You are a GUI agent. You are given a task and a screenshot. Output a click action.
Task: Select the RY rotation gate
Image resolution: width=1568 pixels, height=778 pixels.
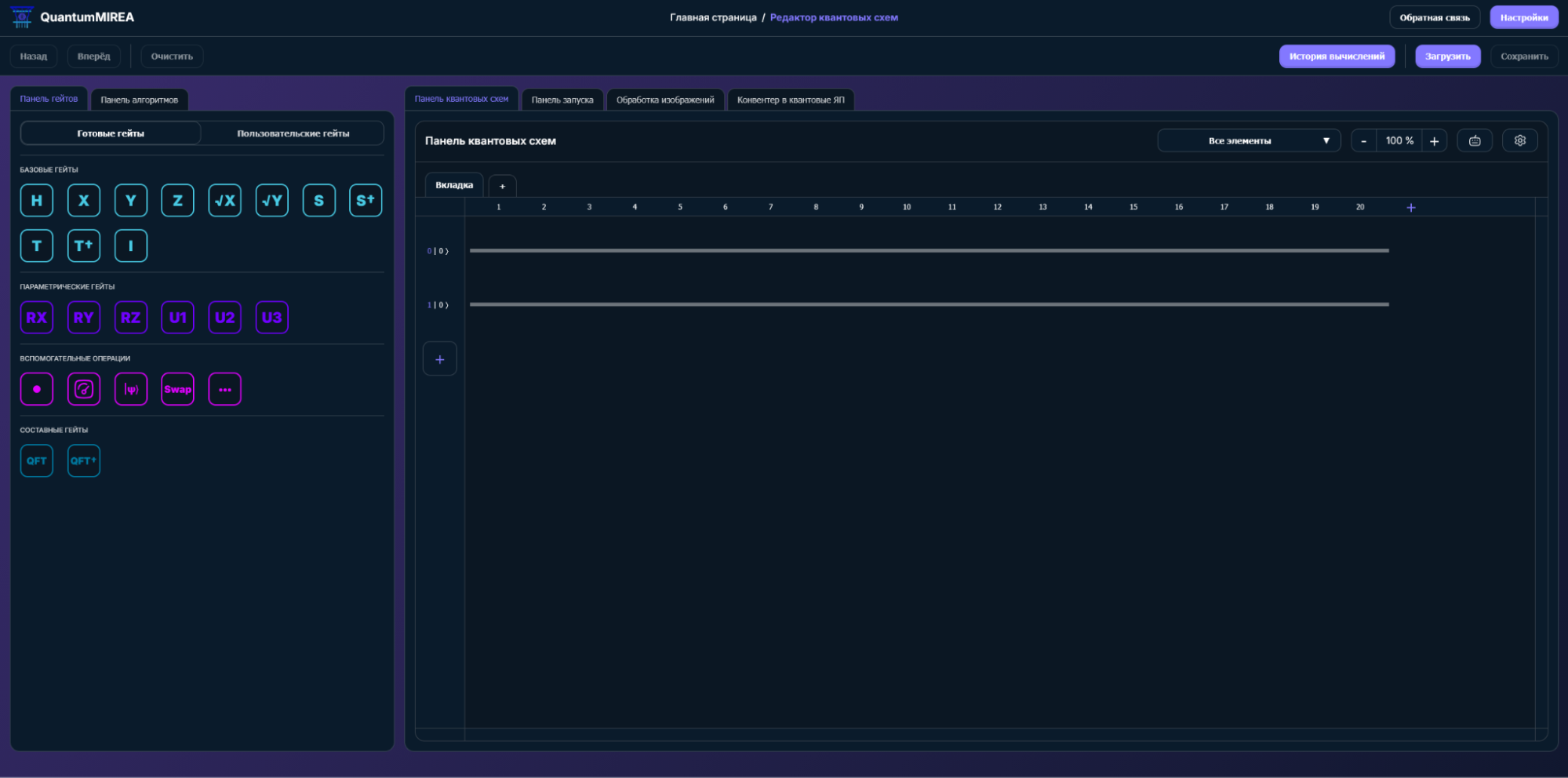(x=84, y=318)
